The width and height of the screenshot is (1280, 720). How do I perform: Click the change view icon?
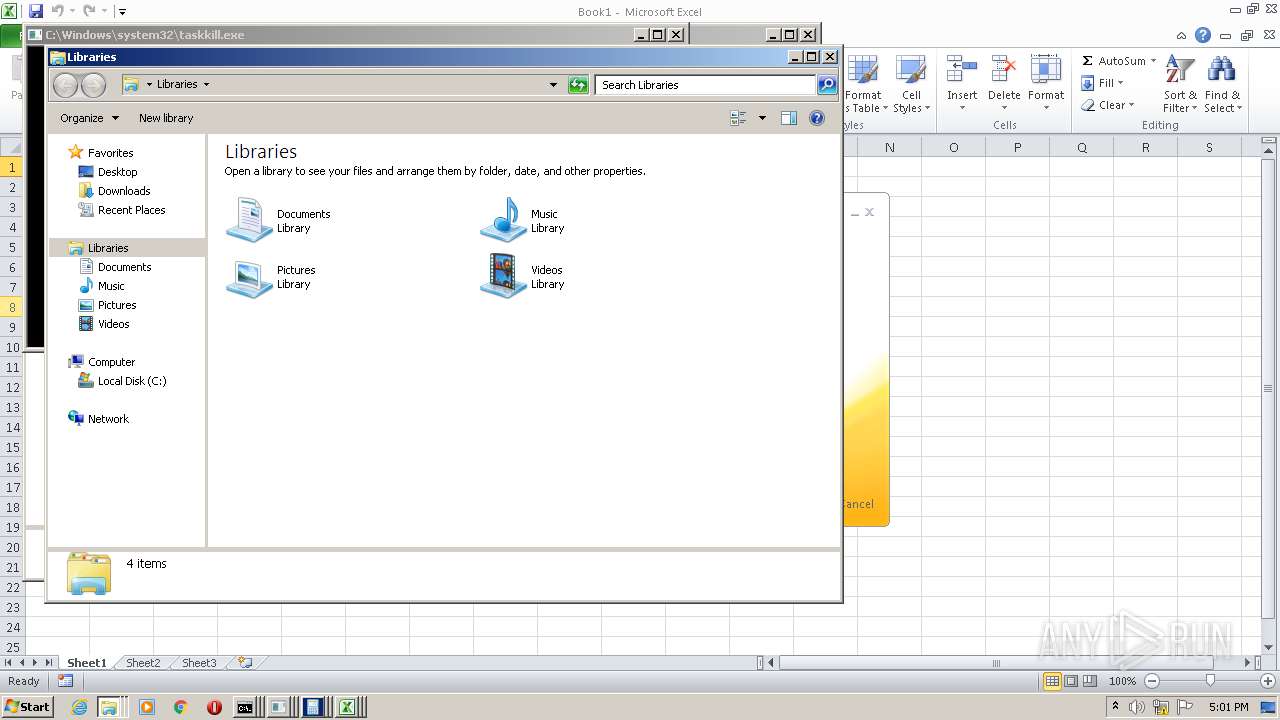[x=739, y=118]
